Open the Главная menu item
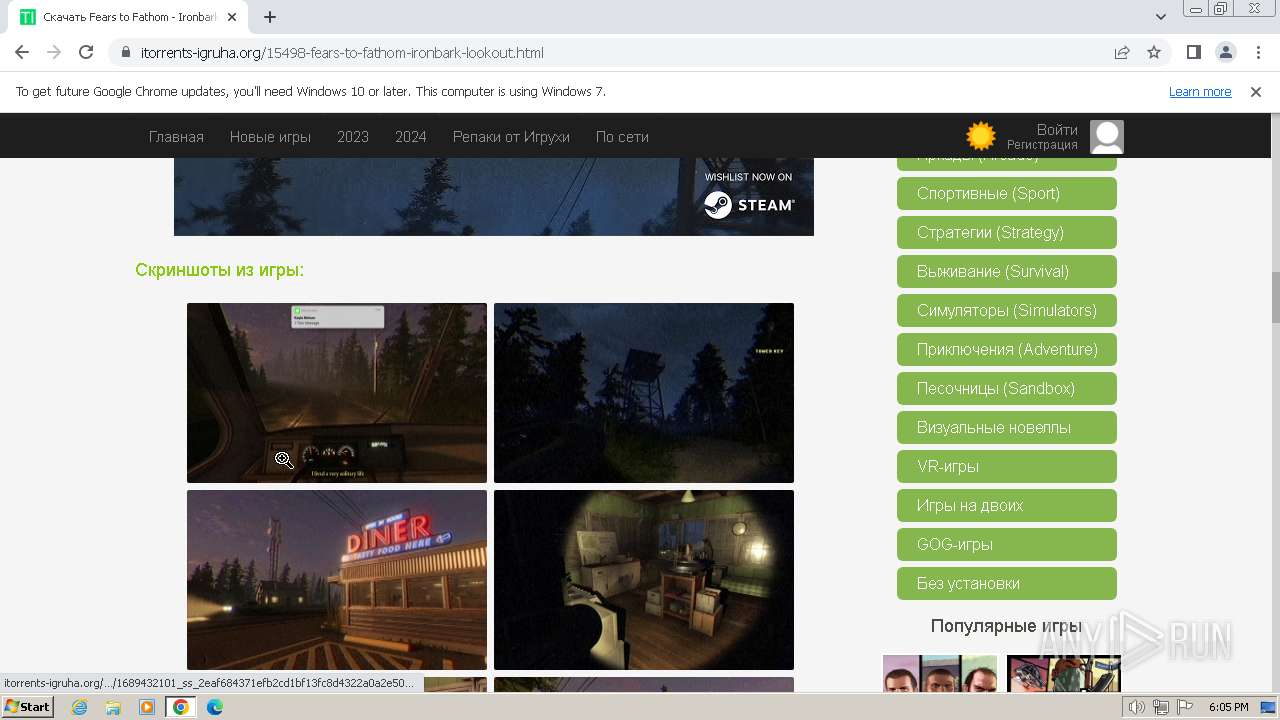The height and width of the screenshot is (720, 1280). (176, 137)
